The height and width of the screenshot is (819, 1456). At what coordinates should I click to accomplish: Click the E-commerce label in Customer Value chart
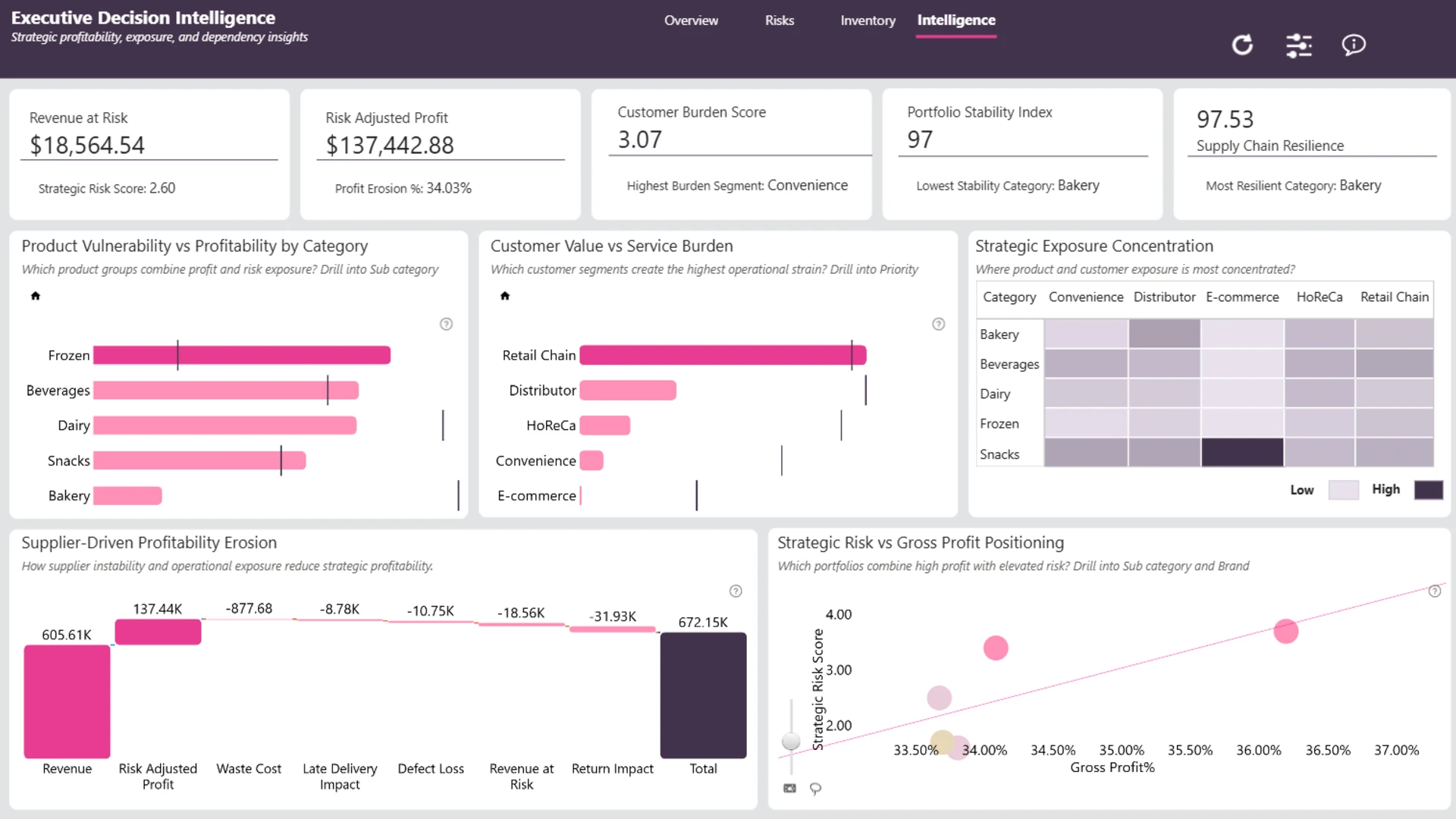pos(537,496)
